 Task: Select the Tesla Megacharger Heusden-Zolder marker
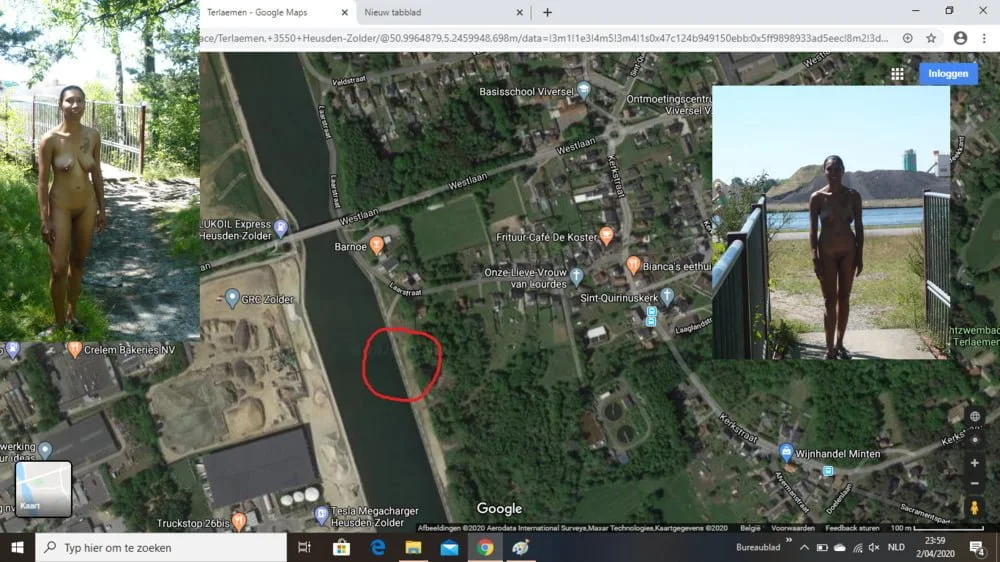pos(321,514)
